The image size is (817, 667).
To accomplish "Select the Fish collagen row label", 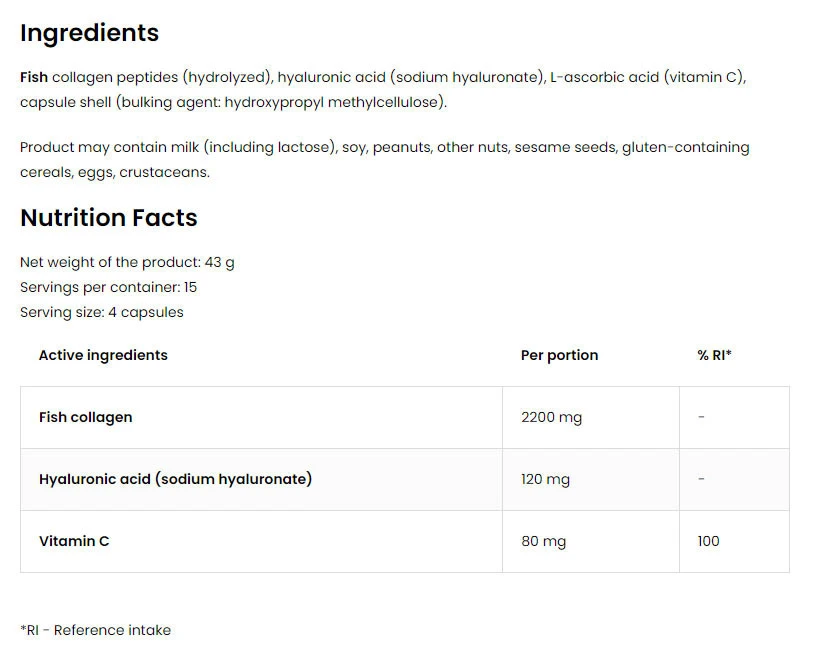I will [x=85, y=417].
